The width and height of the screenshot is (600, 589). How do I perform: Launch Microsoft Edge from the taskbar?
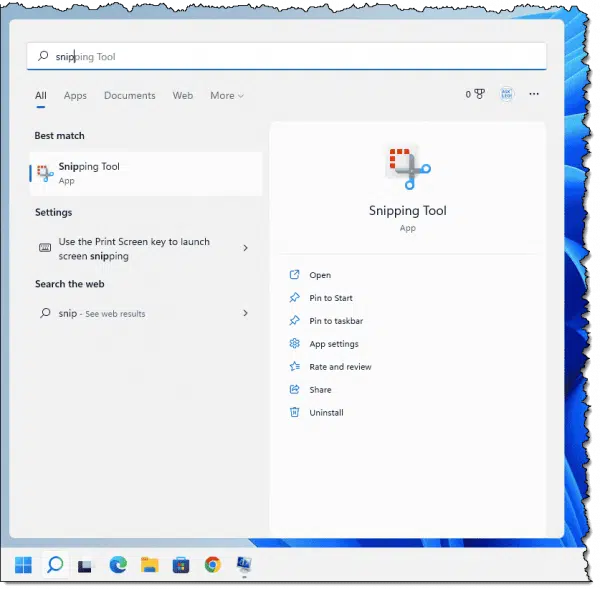pyautogui.click(x=118, y=565)
